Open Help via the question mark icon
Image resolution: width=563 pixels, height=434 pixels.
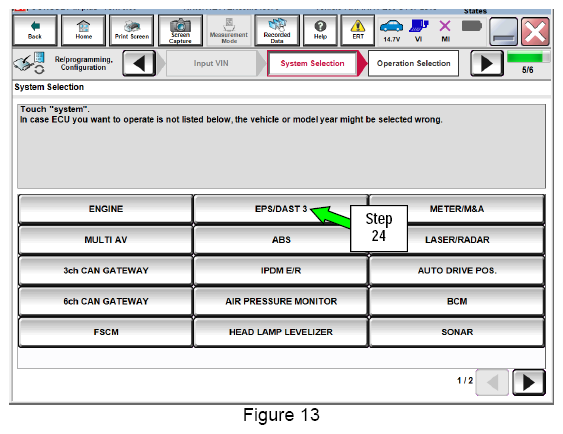tap(320, 30)
